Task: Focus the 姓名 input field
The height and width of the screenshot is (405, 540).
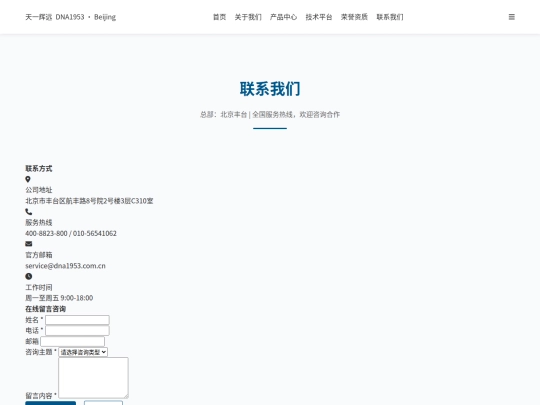Action: (x=77, y=320)
